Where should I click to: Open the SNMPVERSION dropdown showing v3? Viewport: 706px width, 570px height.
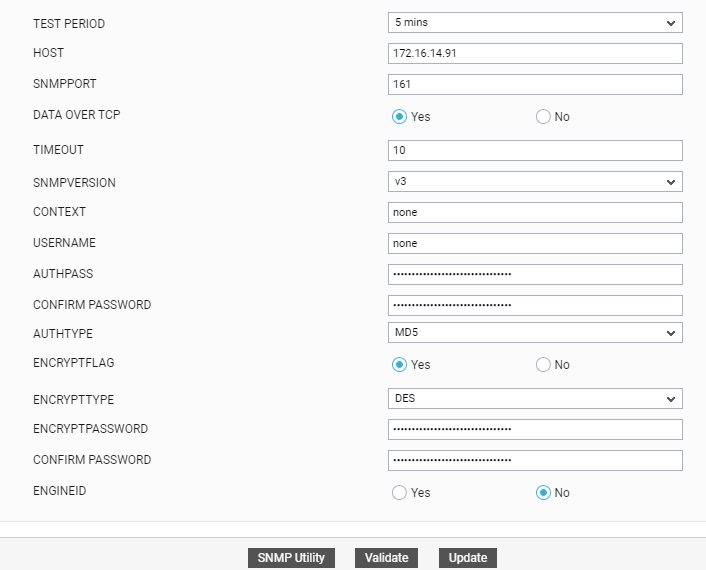(x=535, y=181)
